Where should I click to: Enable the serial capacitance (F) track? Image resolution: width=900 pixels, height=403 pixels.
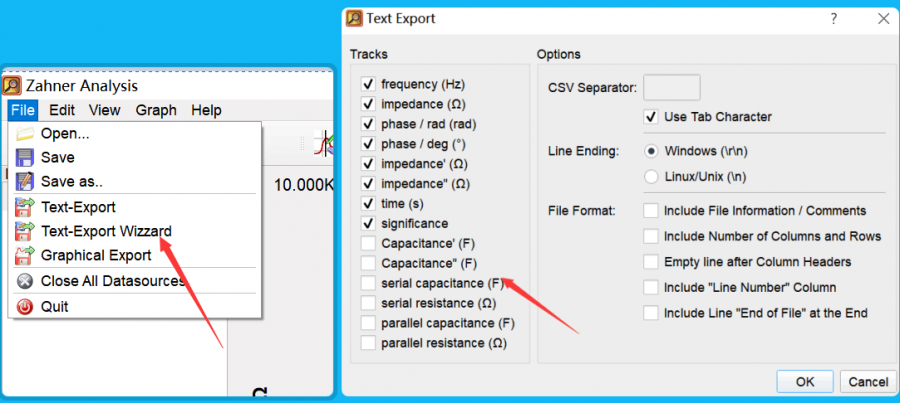coord(368,284)
